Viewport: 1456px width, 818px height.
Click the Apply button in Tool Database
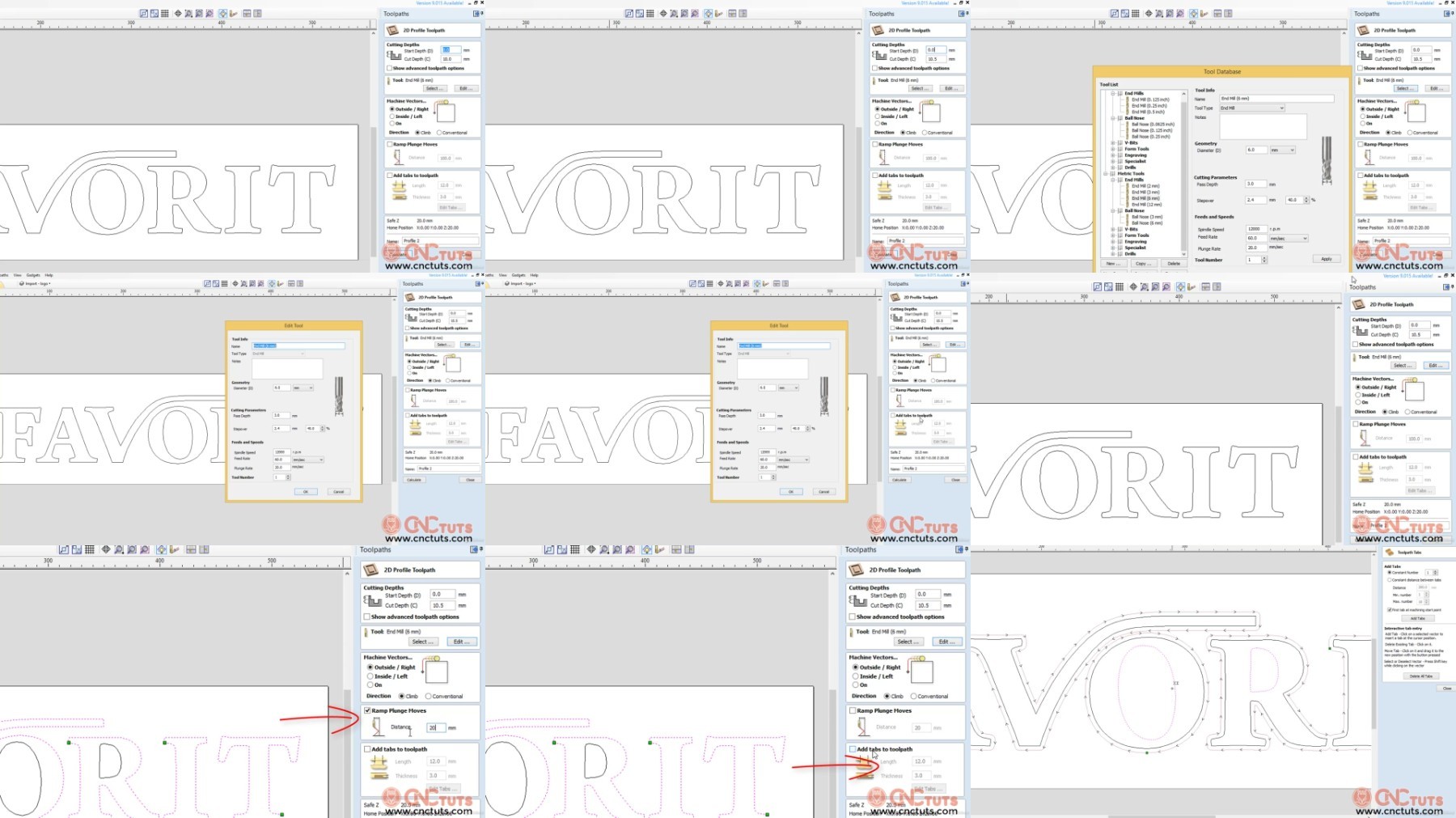pyautogui.click(x=1327, y=259)
